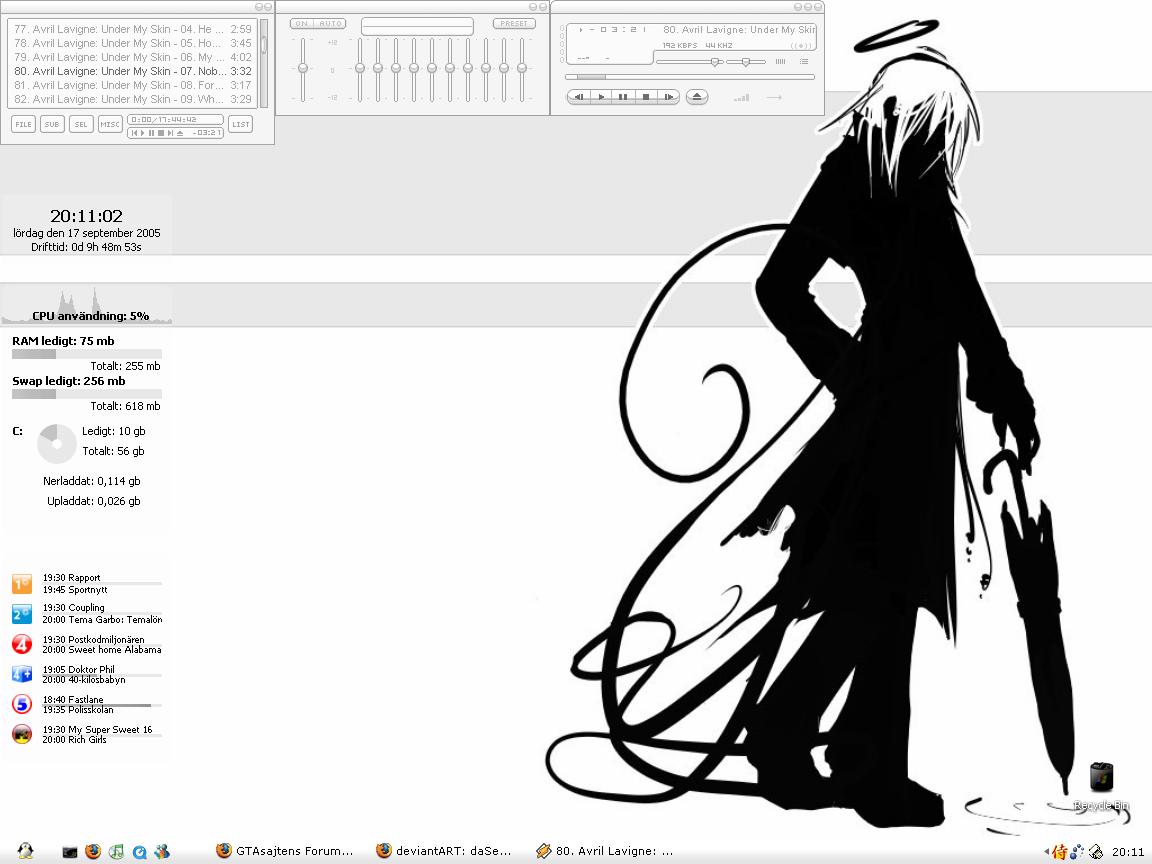Adjust the player balance slider
Viewport: 1152px width, 864px height.
point(746,62)
